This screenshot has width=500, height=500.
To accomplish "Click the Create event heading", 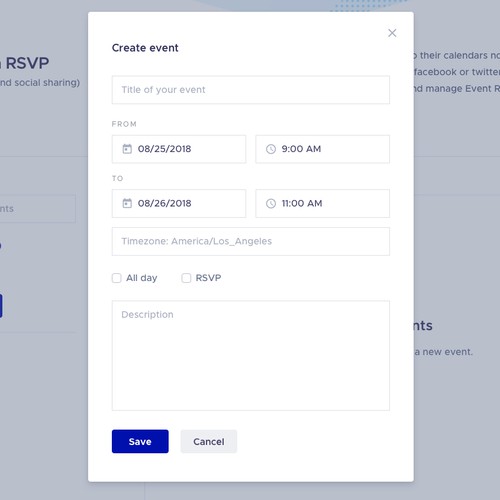I will tap(145, 48).
